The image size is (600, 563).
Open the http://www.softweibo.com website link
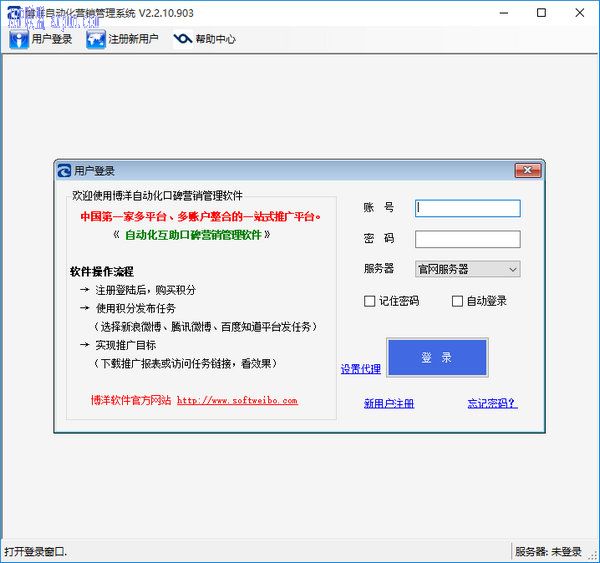237,401
